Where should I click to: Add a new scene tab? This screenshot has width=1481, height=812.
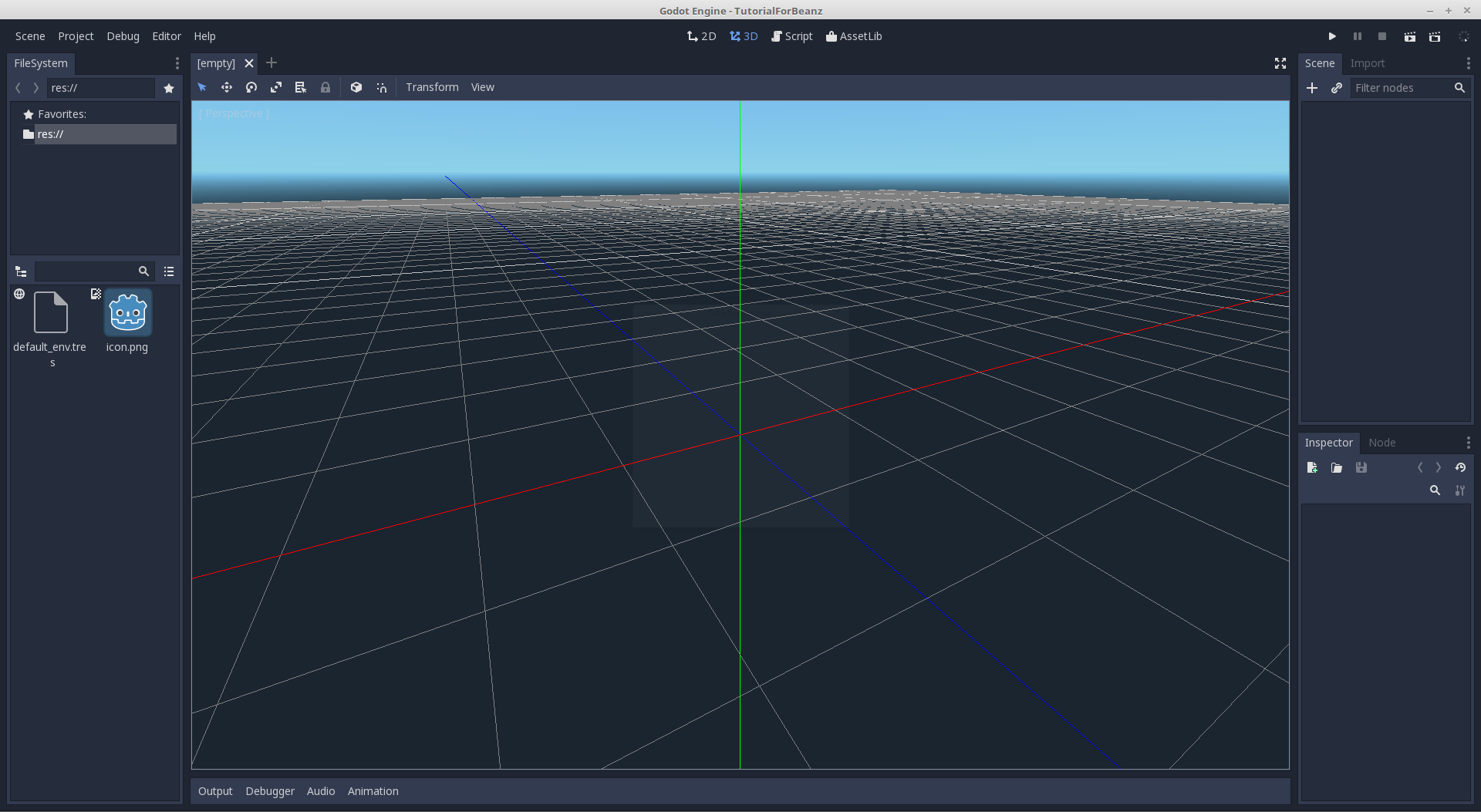tap(272, 62)
